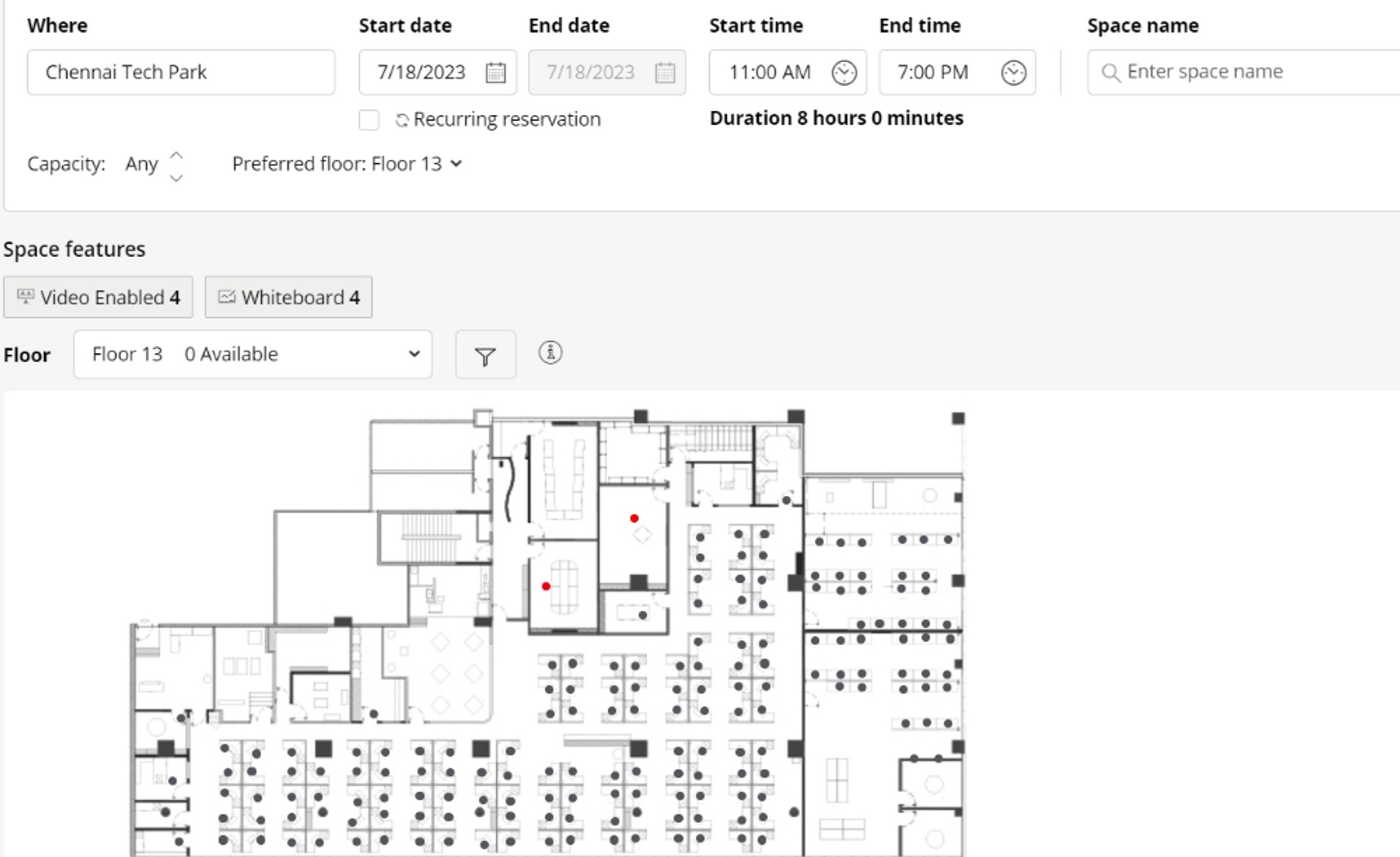Toggle the Whiteboard feature filter
The image size is (1400, 857).
point(288,297)
